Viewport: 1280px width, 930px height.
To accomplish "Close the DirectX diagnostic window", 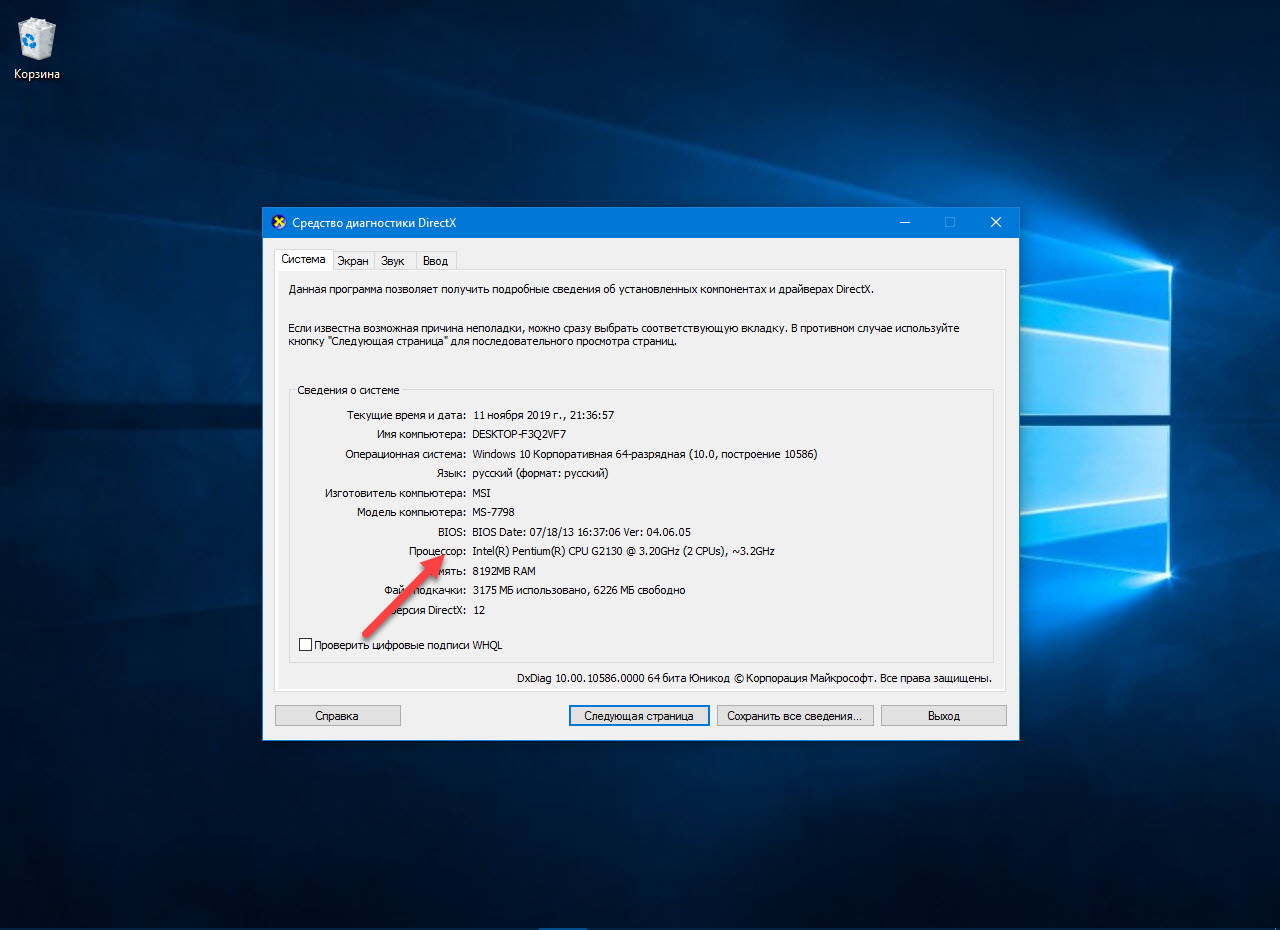I will click(x=995, y=222).
